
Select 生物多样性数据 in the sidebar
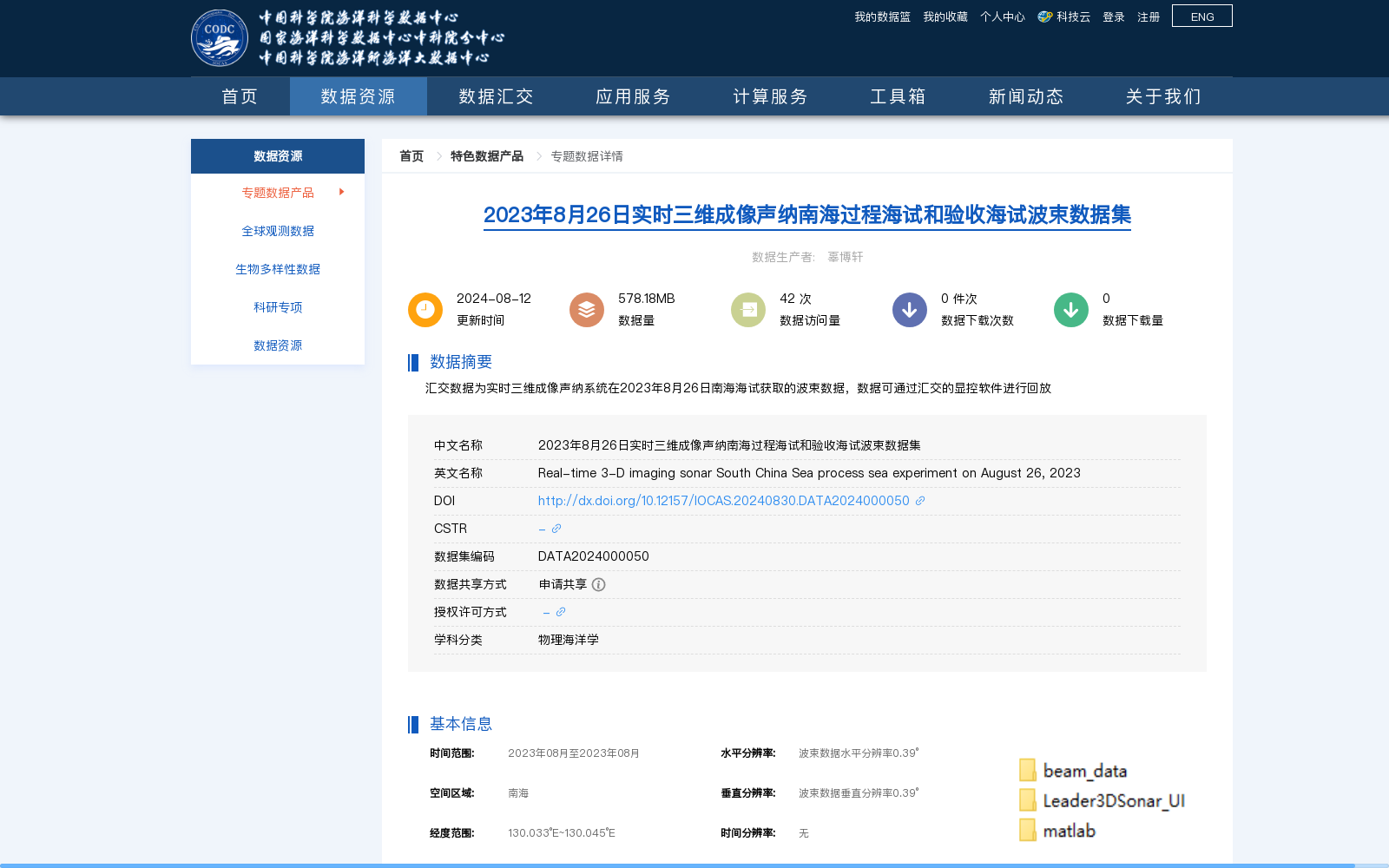[278, 269]
